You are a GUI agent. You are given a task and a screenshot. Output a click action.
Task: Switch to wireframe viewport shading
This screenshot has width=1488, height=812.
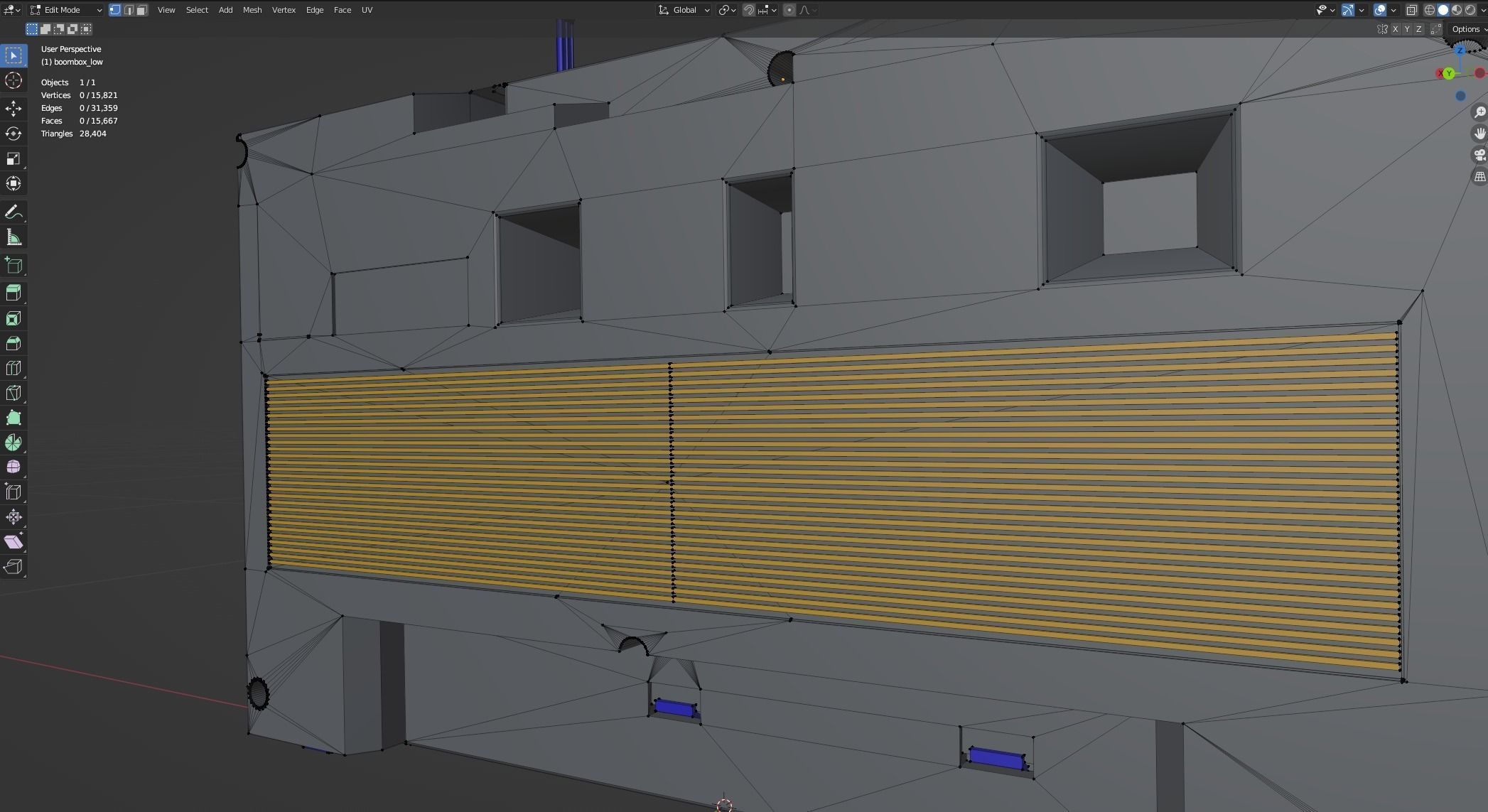[1430, 10]
